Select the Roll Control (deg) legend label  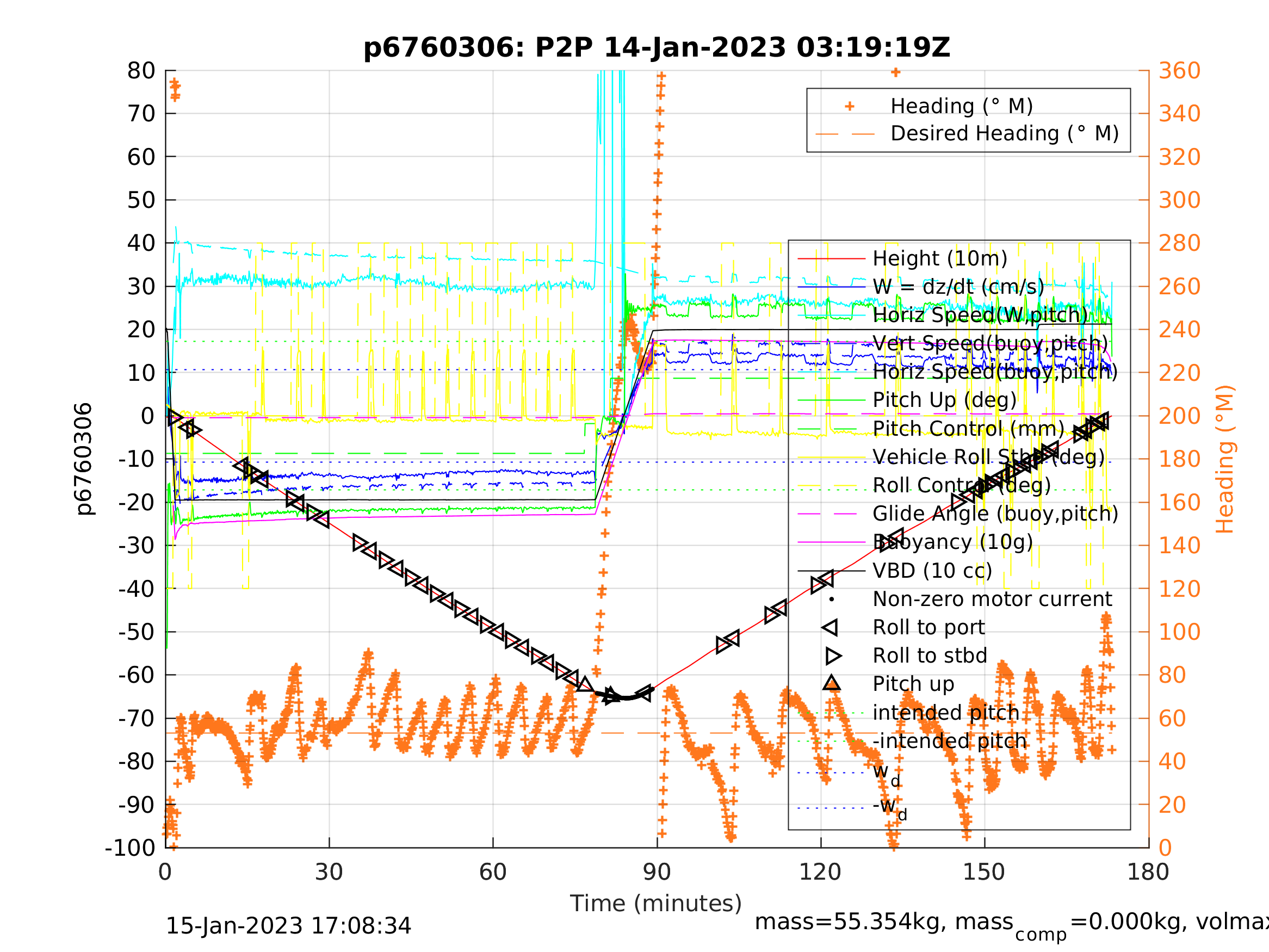(962, 485)
